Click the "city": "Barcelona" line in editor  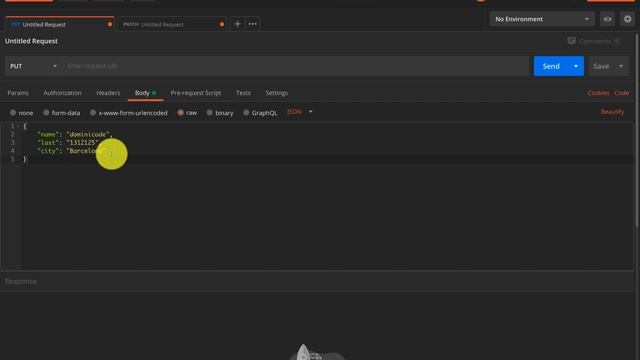71,151
